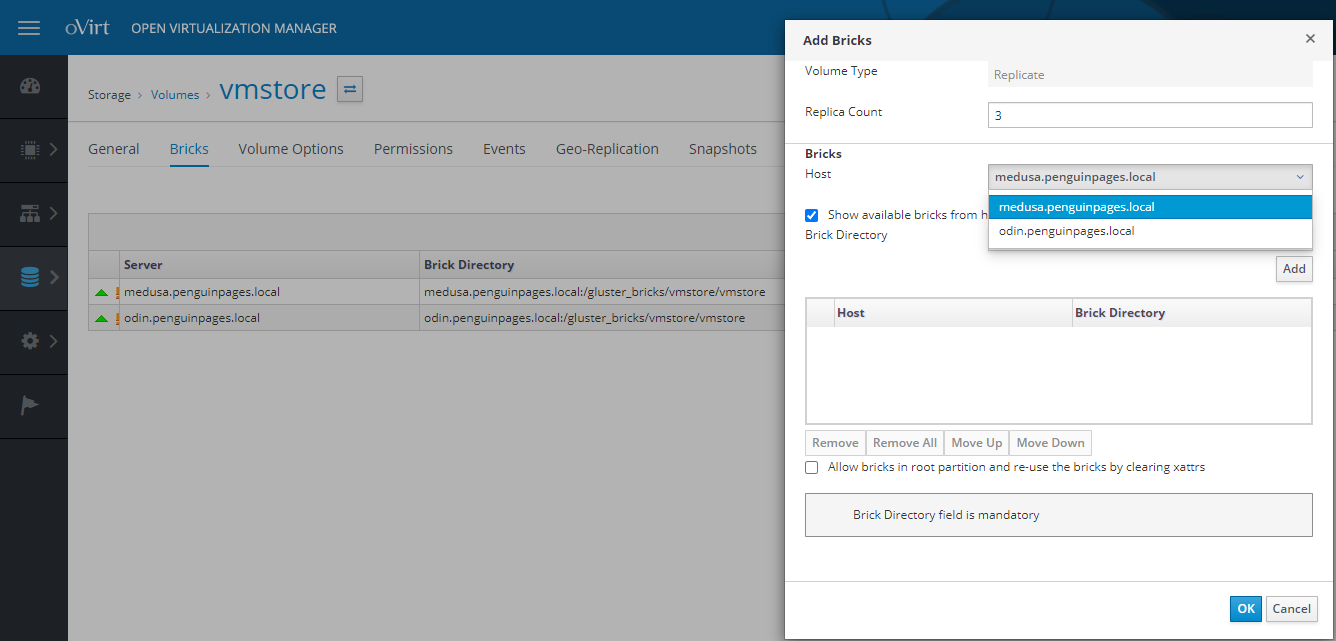This screenshot has height=641, width=1336.
Task: Open the Geo-Replication tab
Action: pos(607,149)
